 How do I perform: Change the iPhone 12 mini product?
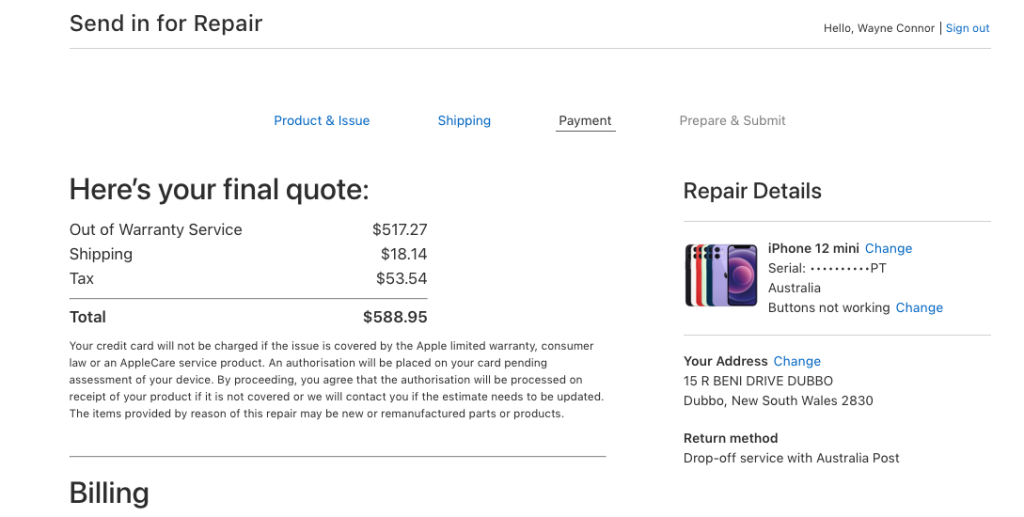(888, 249)
